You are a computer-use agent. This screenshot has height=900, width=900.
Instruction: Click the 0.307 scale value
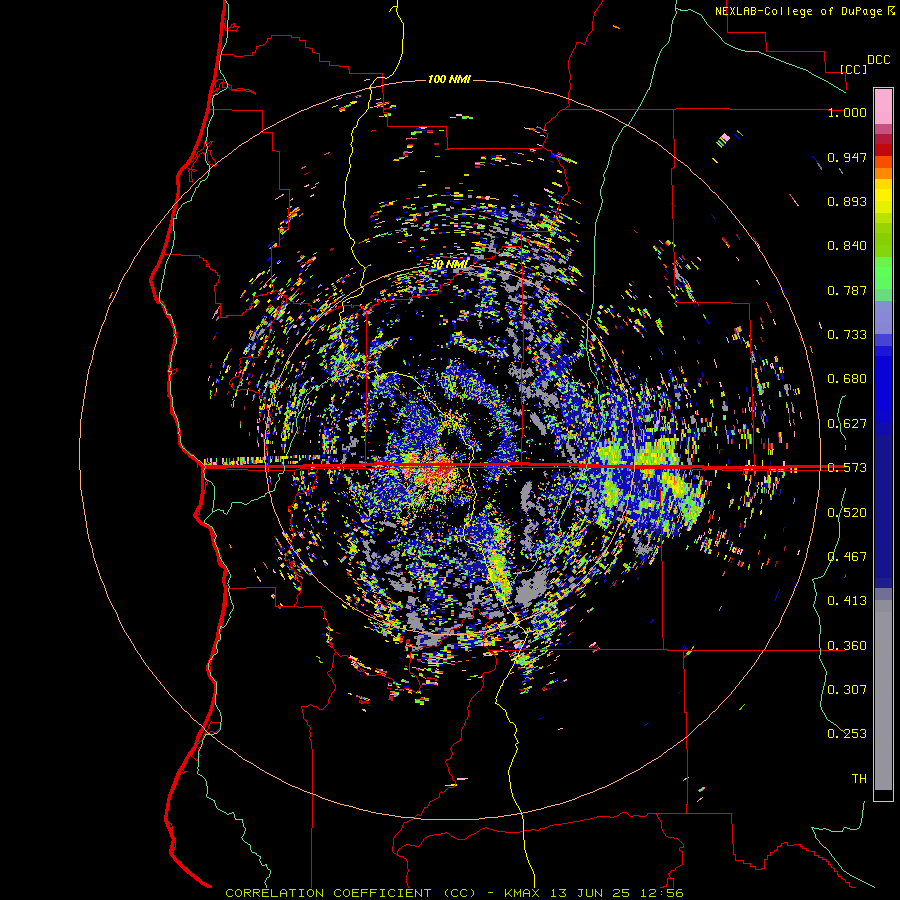click(x=847, y=689)
